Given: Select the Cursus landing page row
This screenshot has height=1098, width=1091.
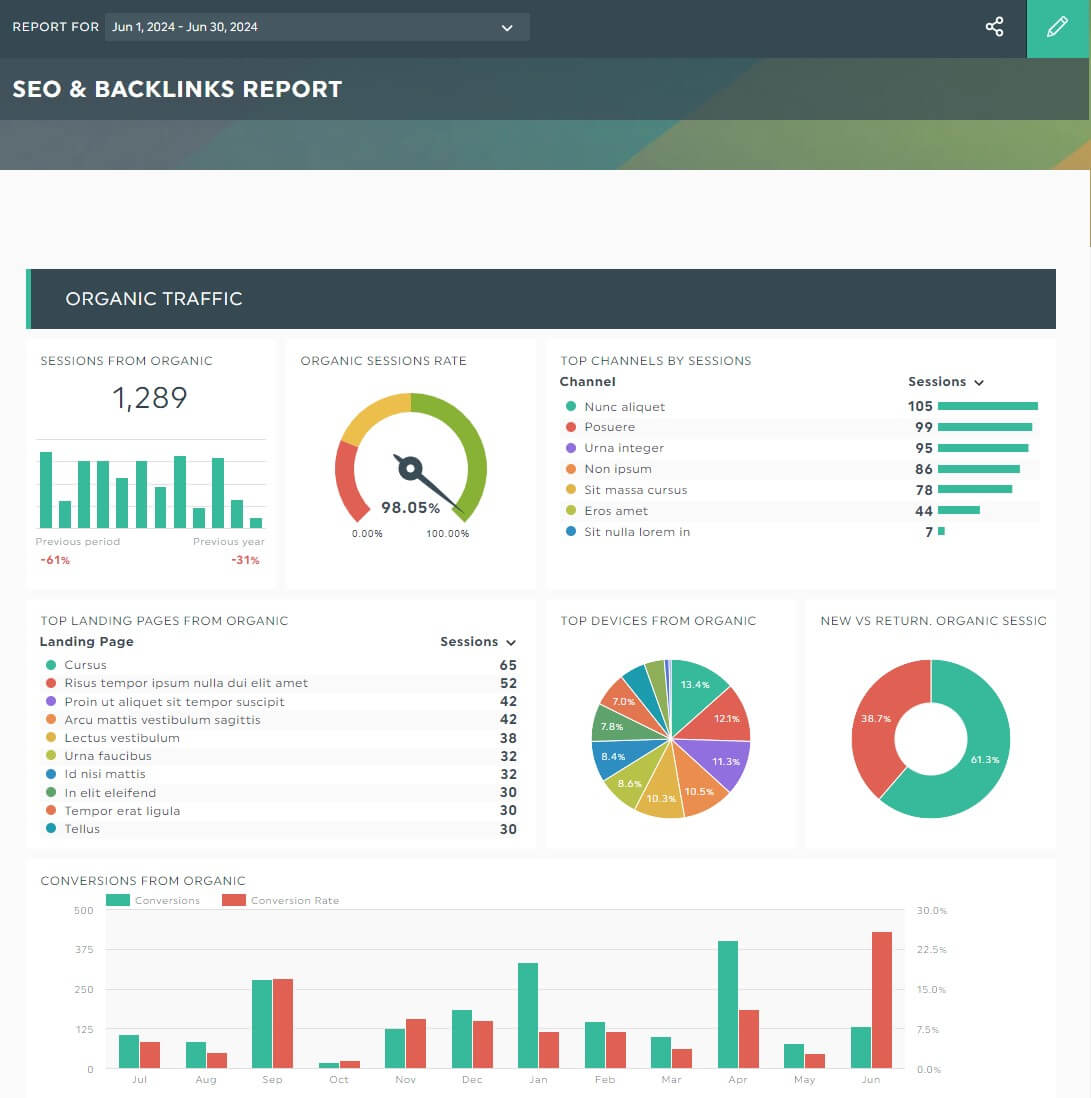Looking at the screenshot, I should (280, 665).
